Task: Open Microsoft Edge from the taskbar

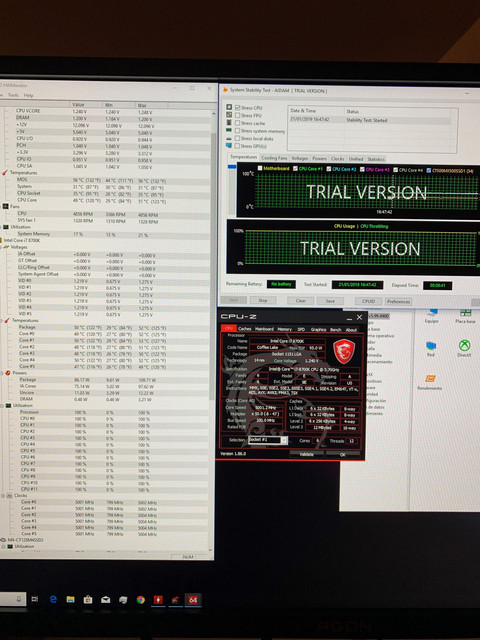Action: [53, 599]
